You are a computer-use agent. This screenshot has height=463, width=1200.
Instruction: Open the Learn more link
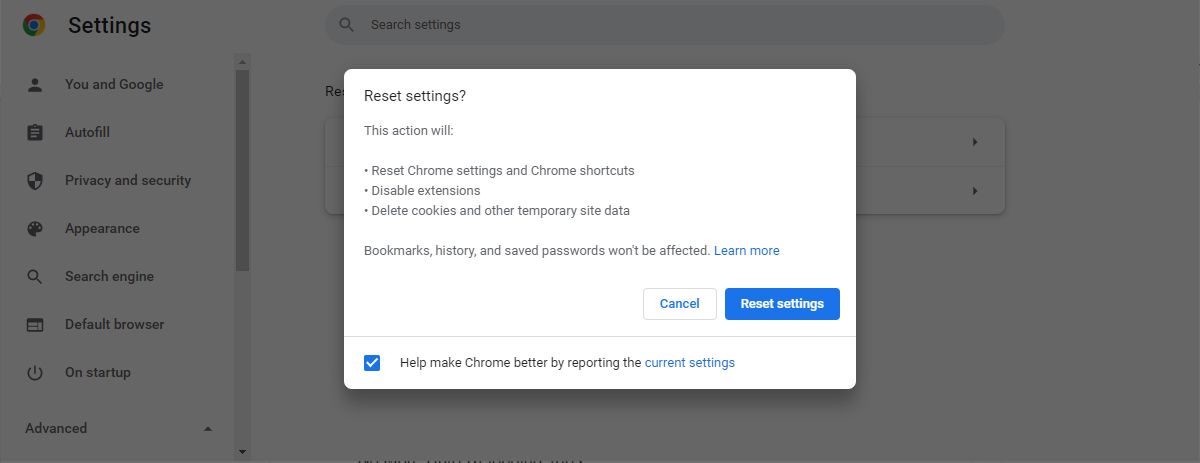tap(747, 251)
